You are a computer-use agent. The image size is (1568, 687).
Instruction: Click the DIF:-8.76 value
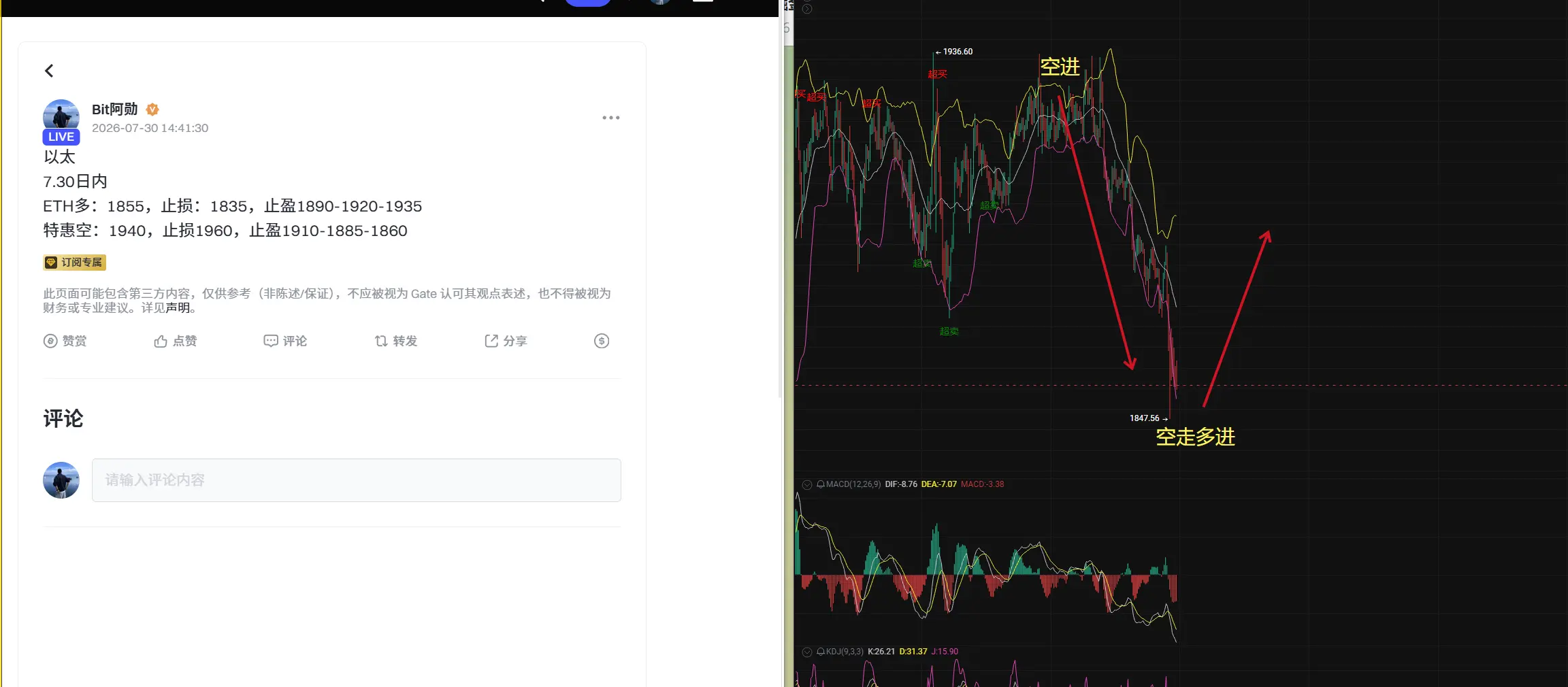901,484
